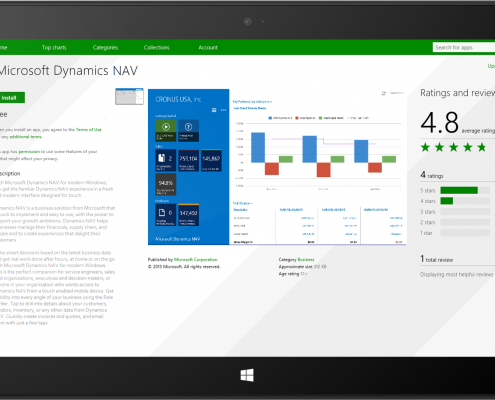Click the tile showing 259,104

click(188, 160)
